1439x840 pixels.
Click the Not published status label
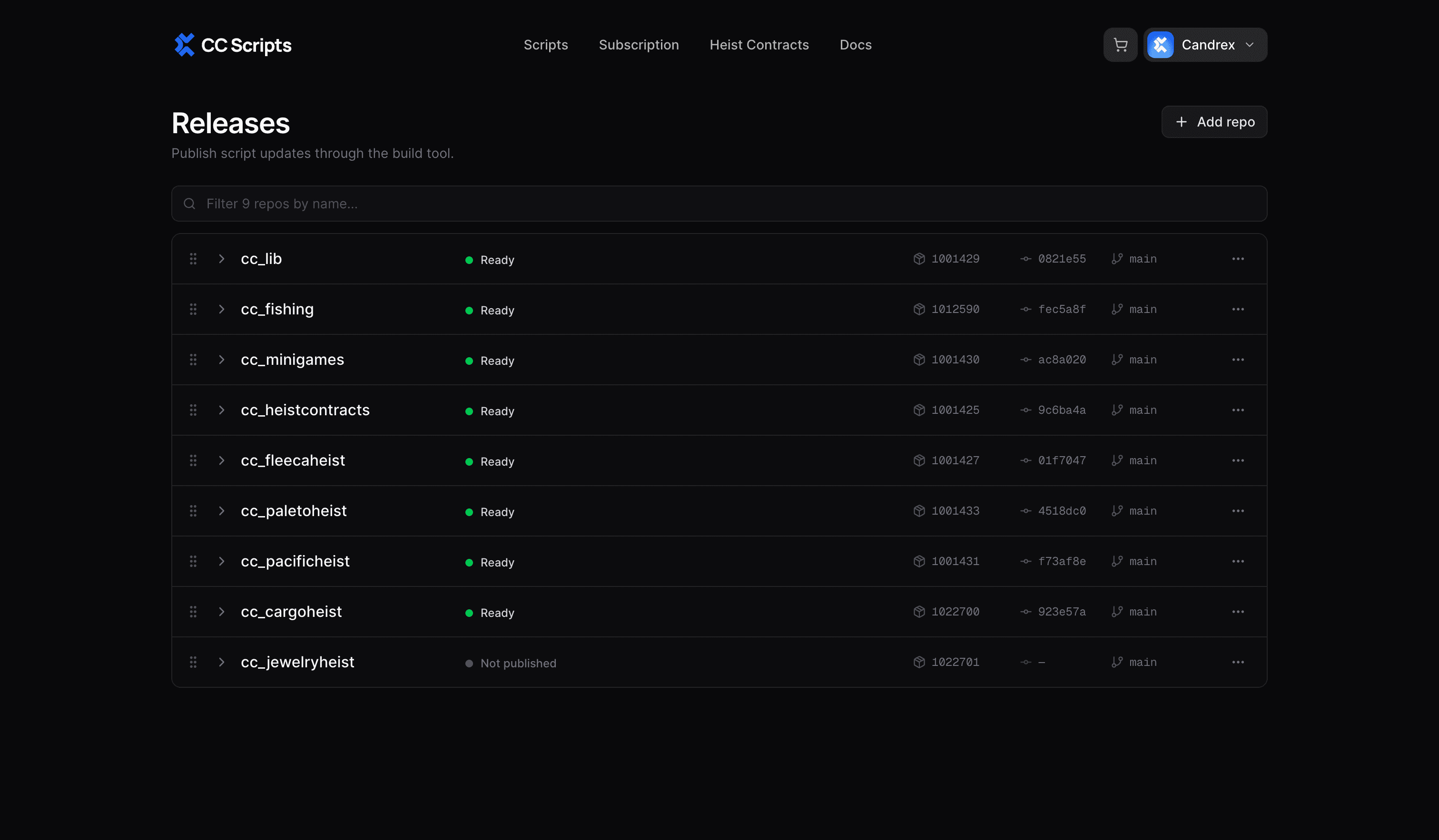tap(518, 663)
